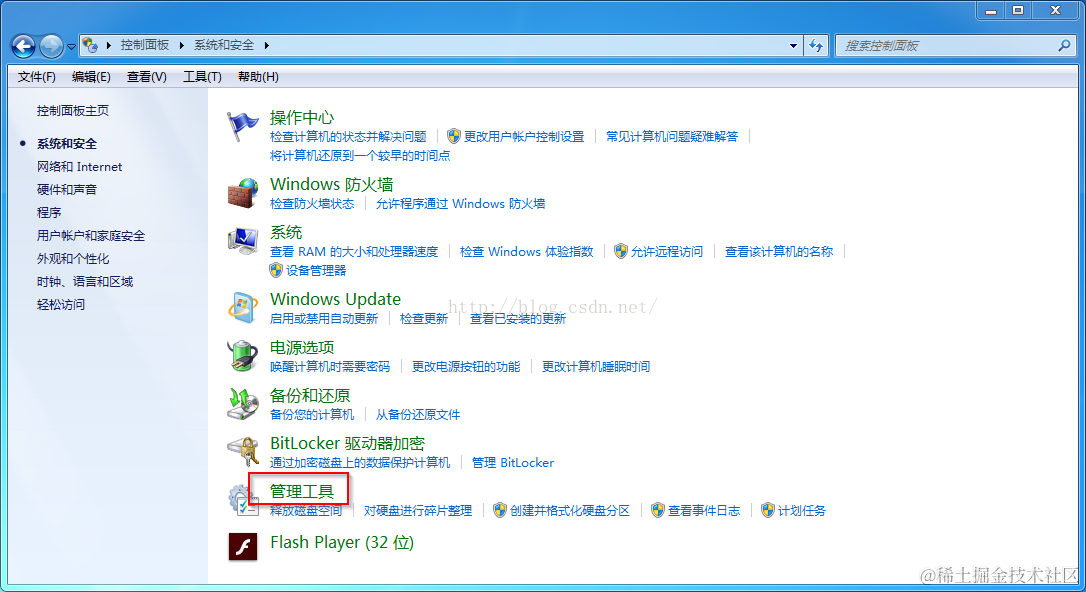Open the 电源选项 heading link
This screenshot has height=592, width=1086.
coord(302,348)
